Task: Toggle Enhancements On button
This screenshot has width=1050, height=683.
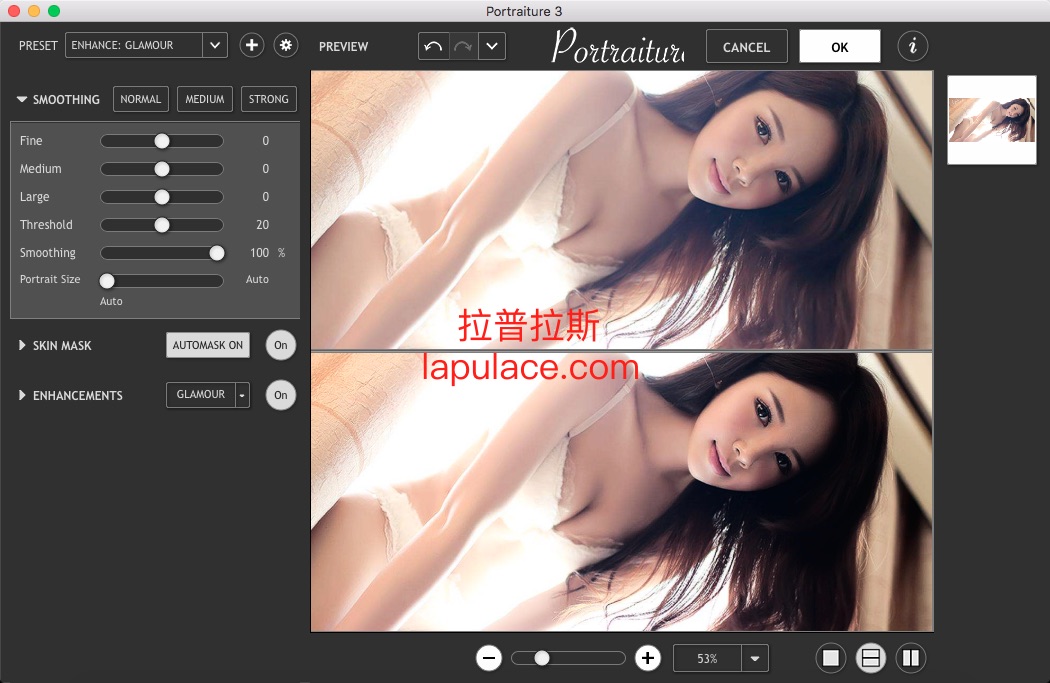Action: 281,395
